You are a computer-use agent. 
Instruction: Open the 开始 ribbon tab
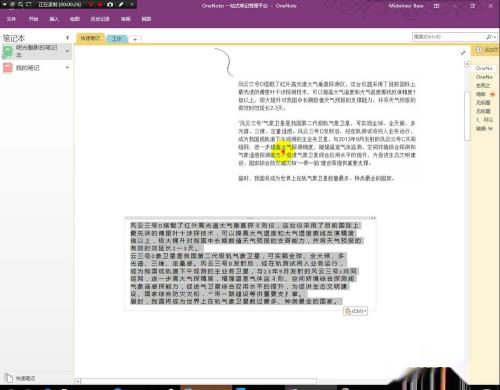point(33,19)
